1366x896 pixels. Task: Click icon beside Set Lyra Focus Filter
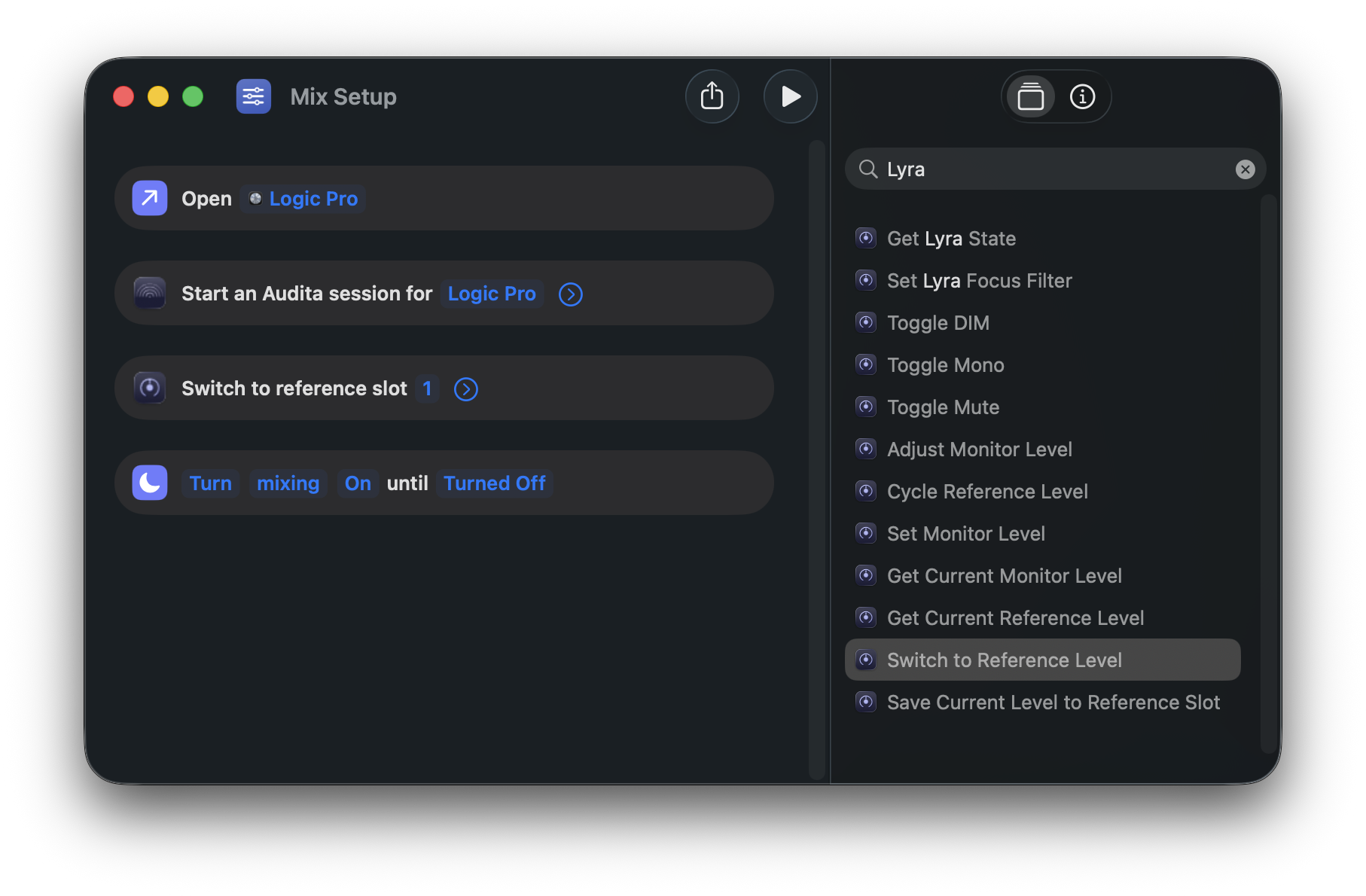coord(866,280)
